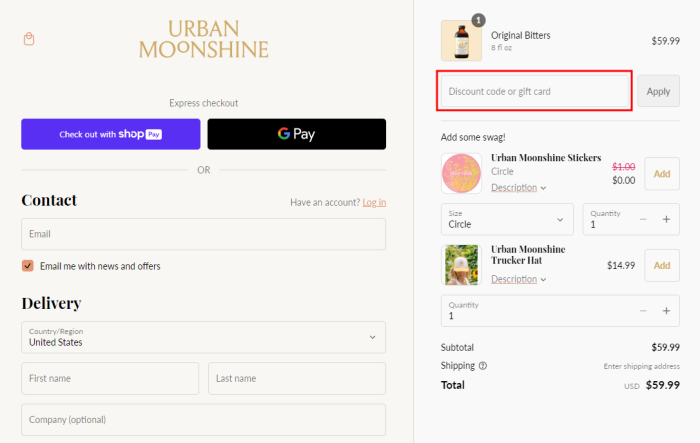Expand the Trucker Hat Description
This screenshot has height=443, width=700.
pos(518,279)
